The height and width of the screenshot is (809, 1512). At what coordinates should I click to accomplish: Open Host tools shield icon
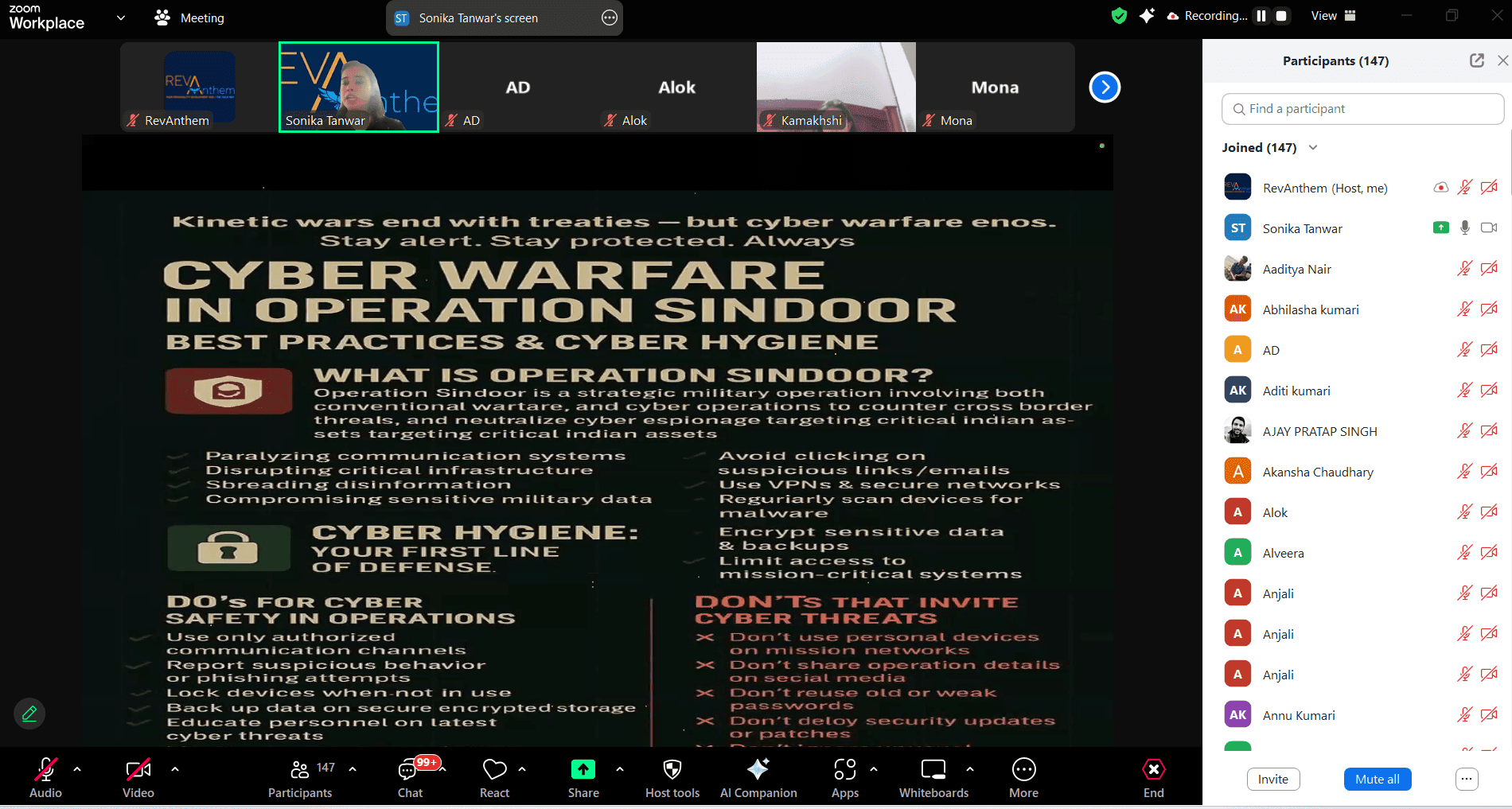672,777
